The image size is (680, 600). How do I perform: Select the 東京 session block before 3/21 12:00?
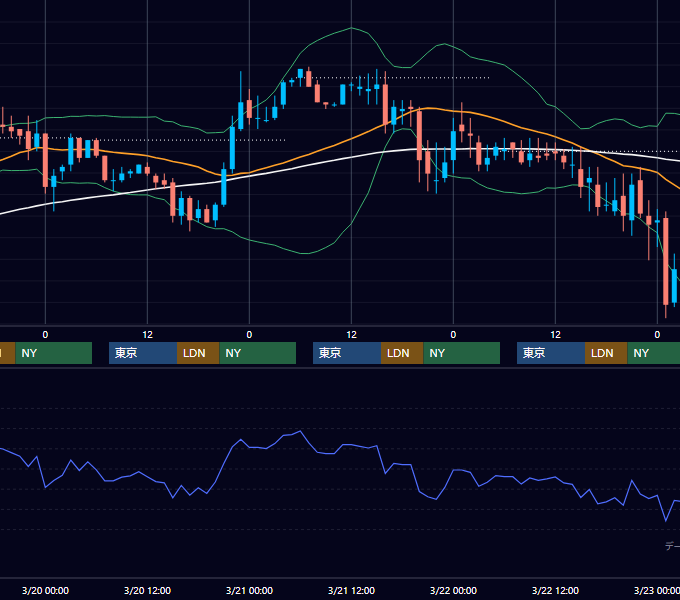pos(347,353)
